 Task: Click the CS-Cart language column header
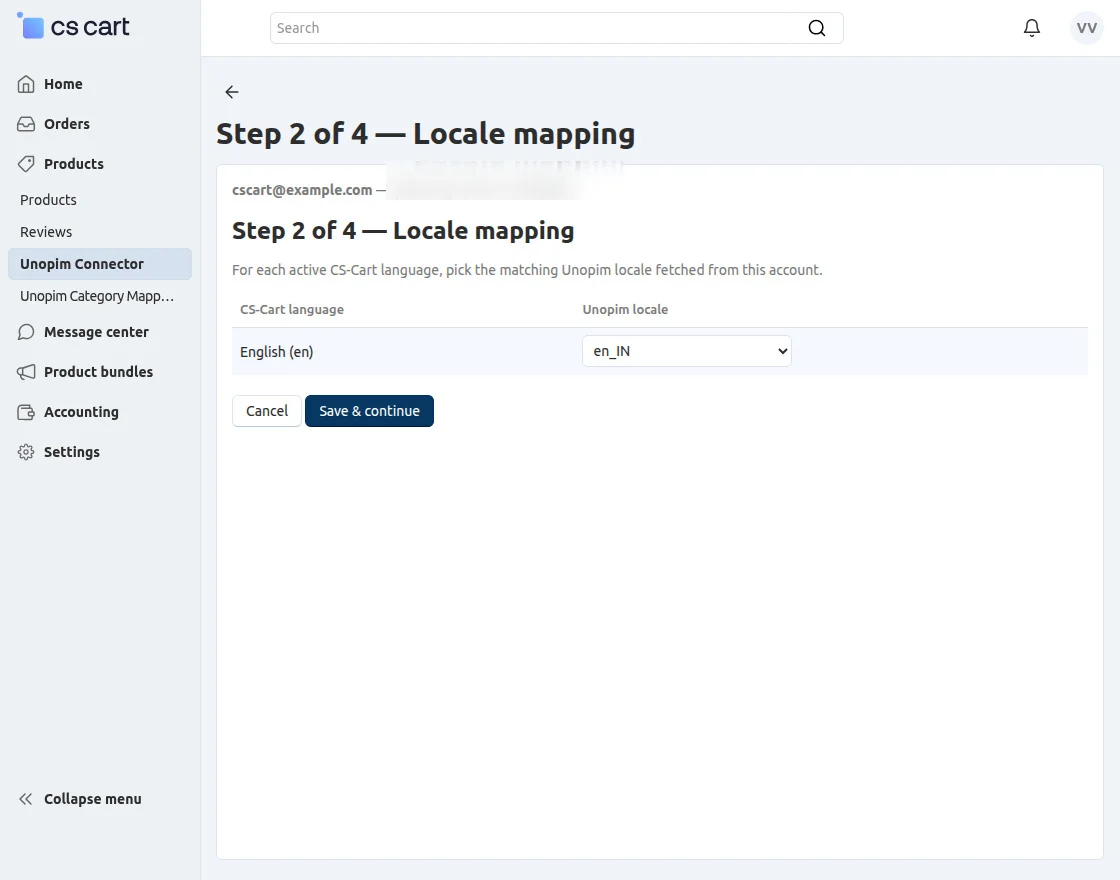[291, 309]
